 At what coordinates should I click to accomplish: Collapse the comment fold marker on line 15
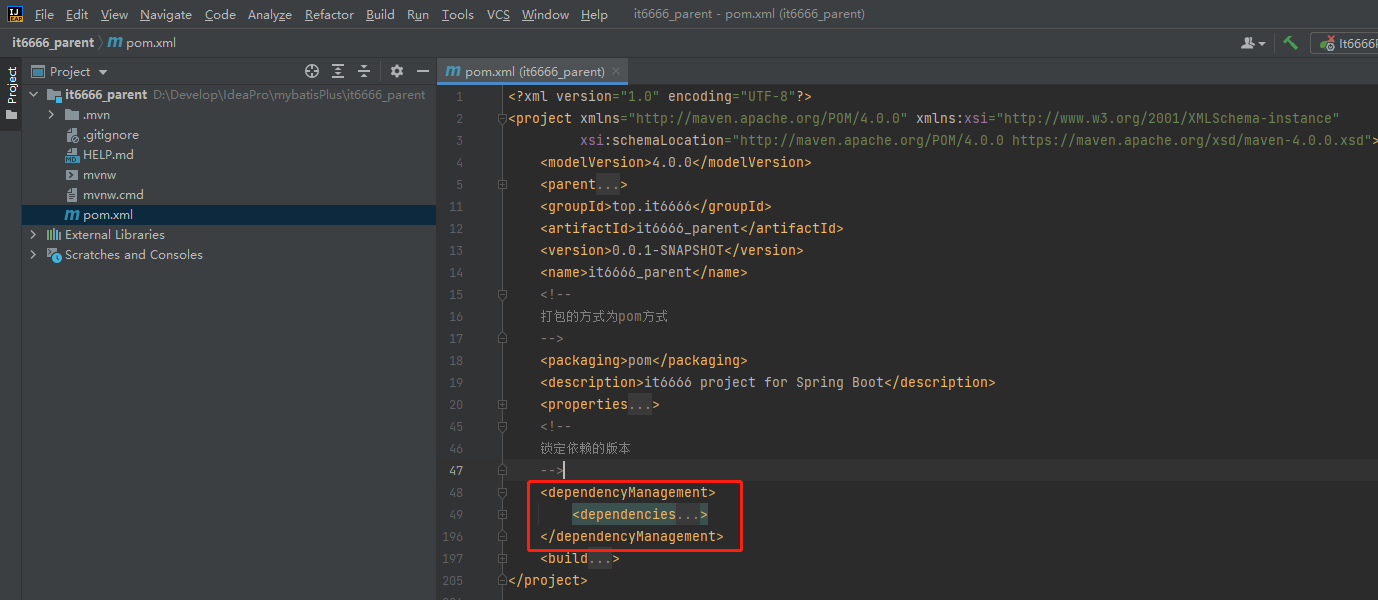tap(503, 295)
